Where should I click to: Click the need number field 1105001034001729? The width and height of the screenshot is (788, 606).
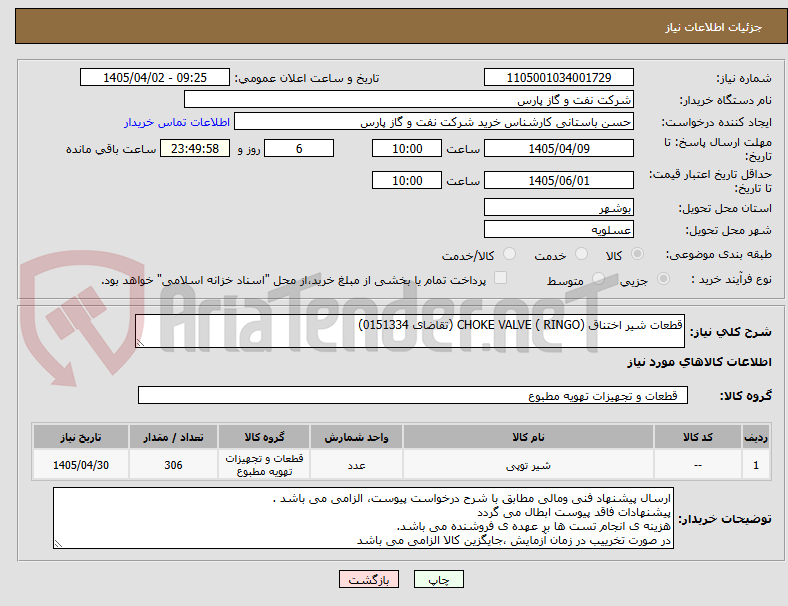pyautogui.click(x=559, y=77)
